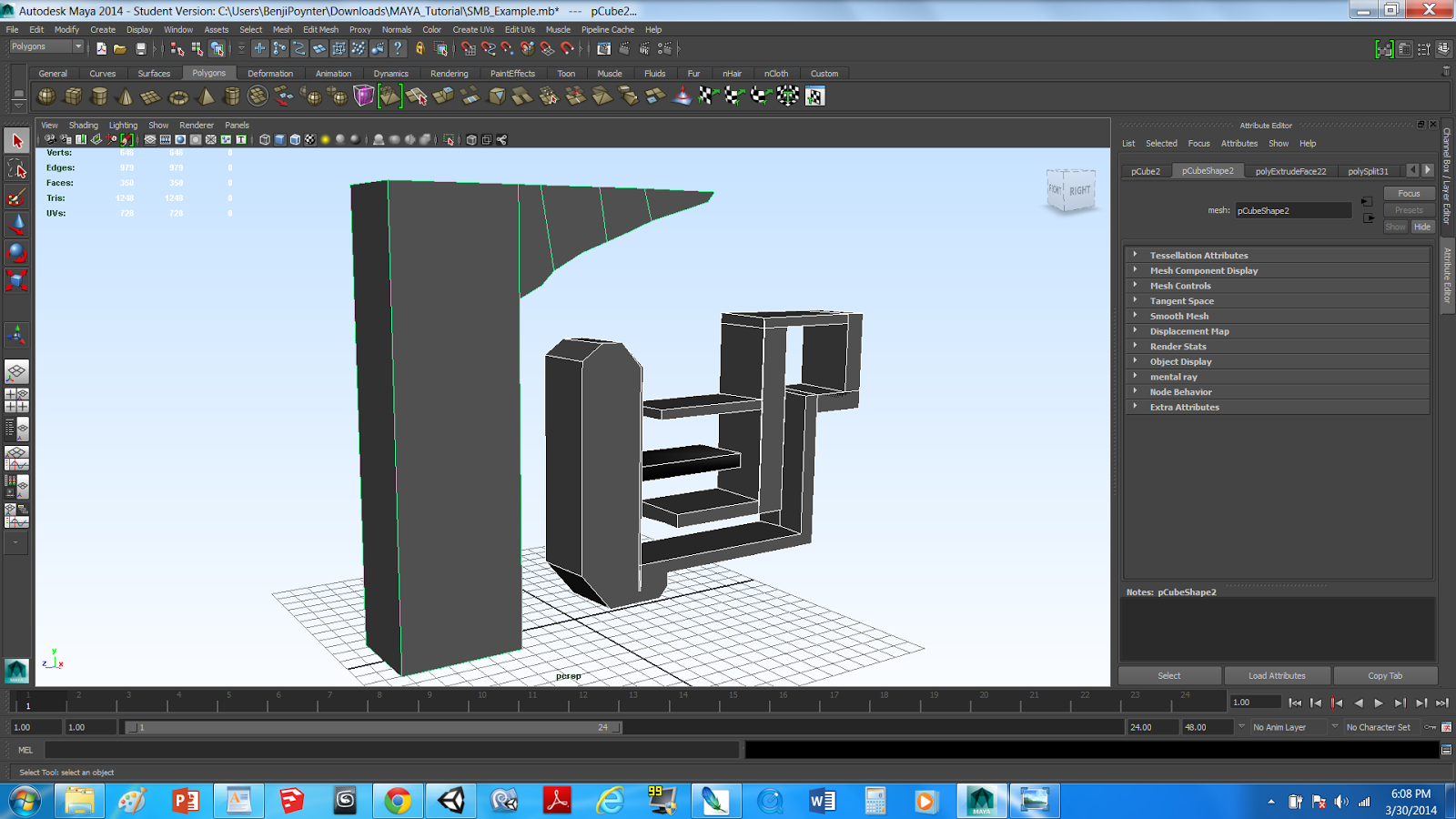Expand the Smooth Mesh section
This screenshot has width=1456, height=819.
click(1178, 317)
